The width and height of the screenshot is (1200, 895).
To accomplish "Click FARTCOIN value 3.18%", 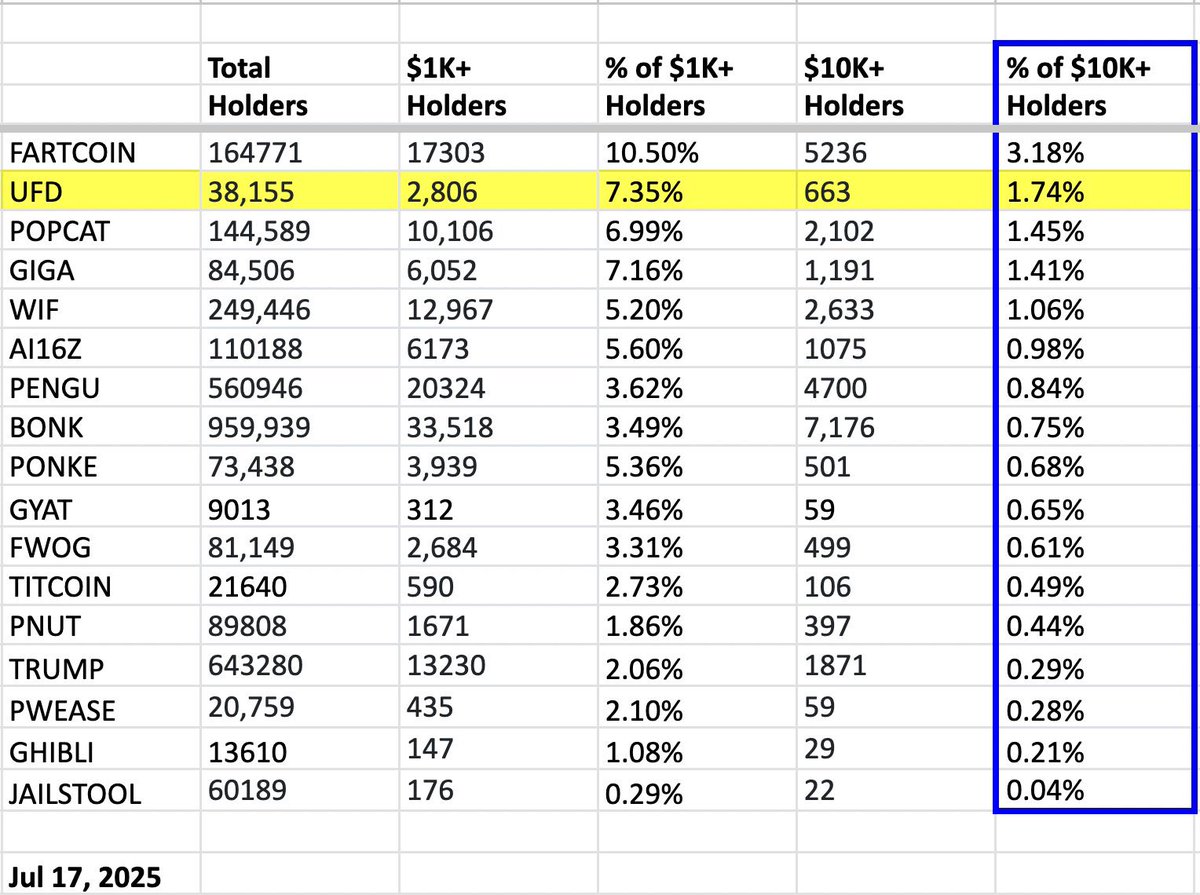I will (1044, 155).
